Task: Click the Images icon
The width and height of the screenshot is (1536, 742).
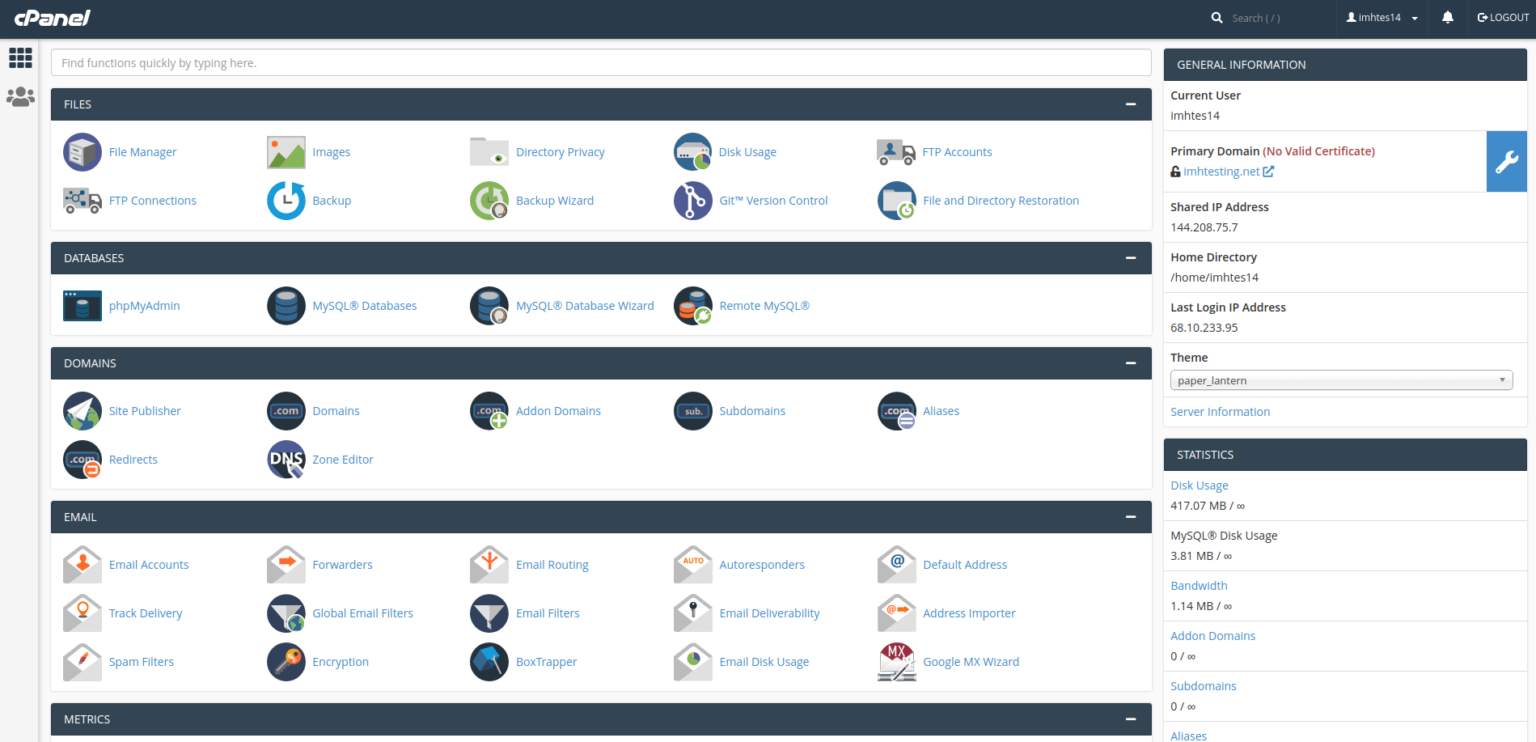Action: (286, 152)
